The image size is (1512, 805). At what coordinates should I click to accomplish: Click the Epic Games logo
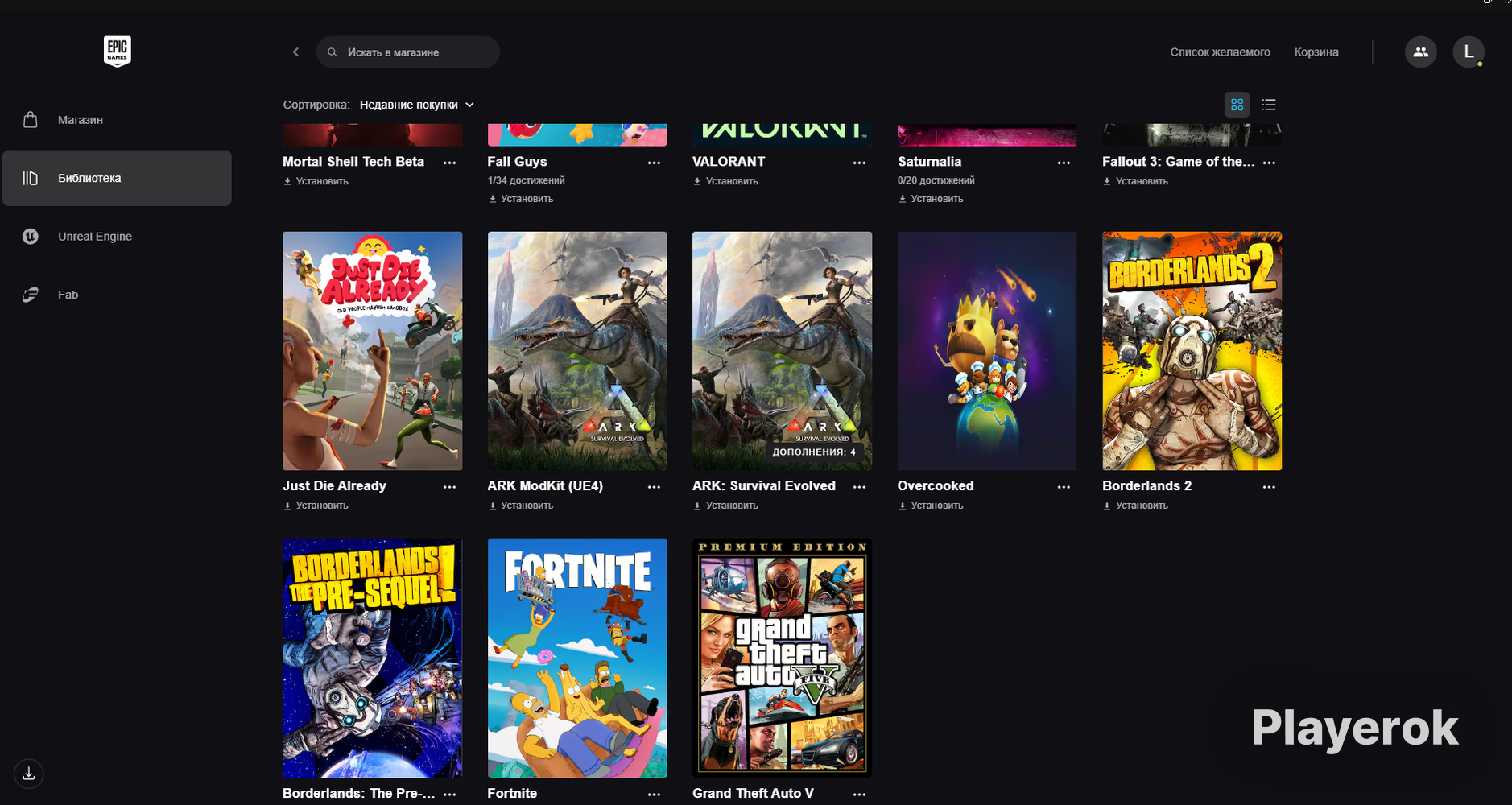click(x=117, y=52)
